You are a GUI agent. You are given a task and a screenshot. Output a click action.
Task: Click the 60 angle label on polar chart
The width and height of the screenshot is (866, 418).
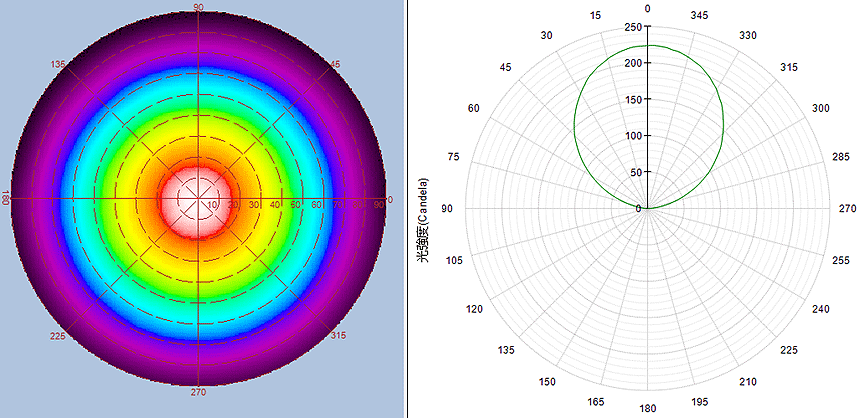pos(474,108)
